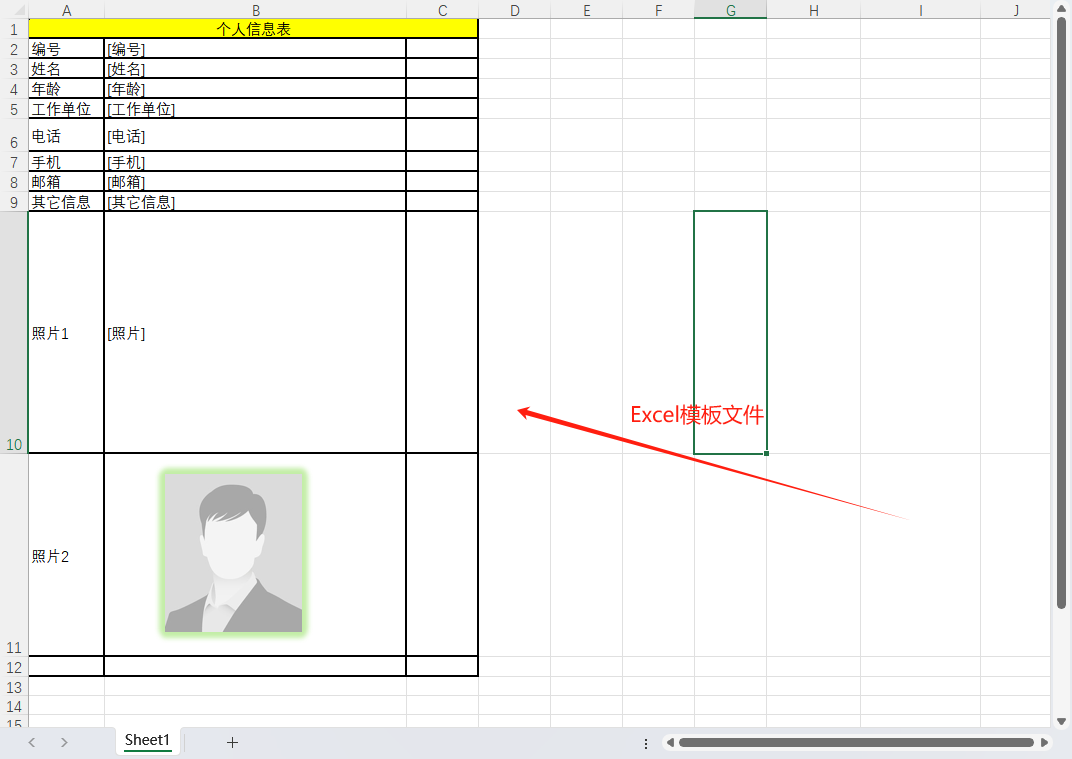Click the right sheet navigation arrow
This screenshot has width=1072, height=759.
click(x=63, y=742)
